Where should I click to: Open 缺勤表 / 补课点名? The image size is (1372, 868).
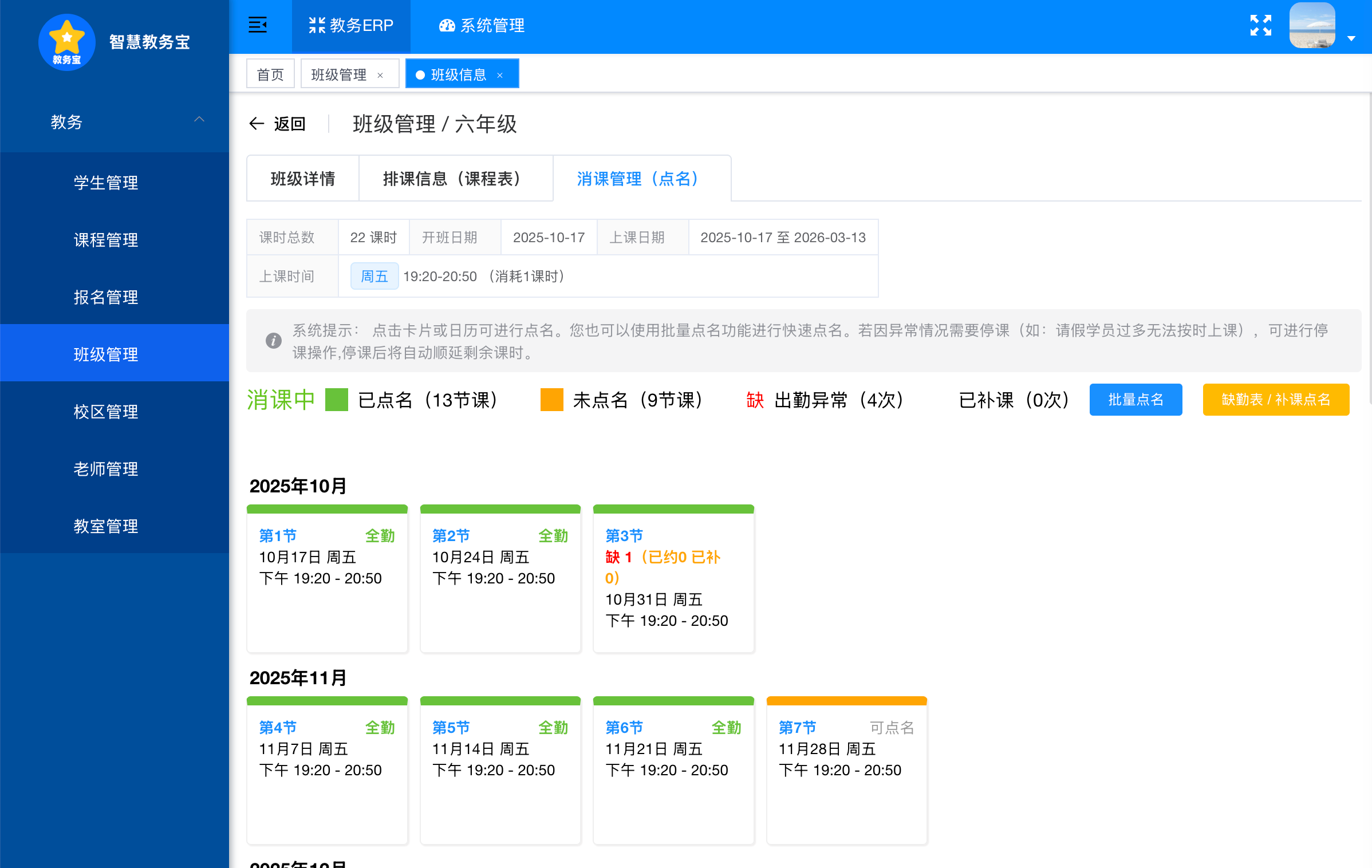point(1276,399)
